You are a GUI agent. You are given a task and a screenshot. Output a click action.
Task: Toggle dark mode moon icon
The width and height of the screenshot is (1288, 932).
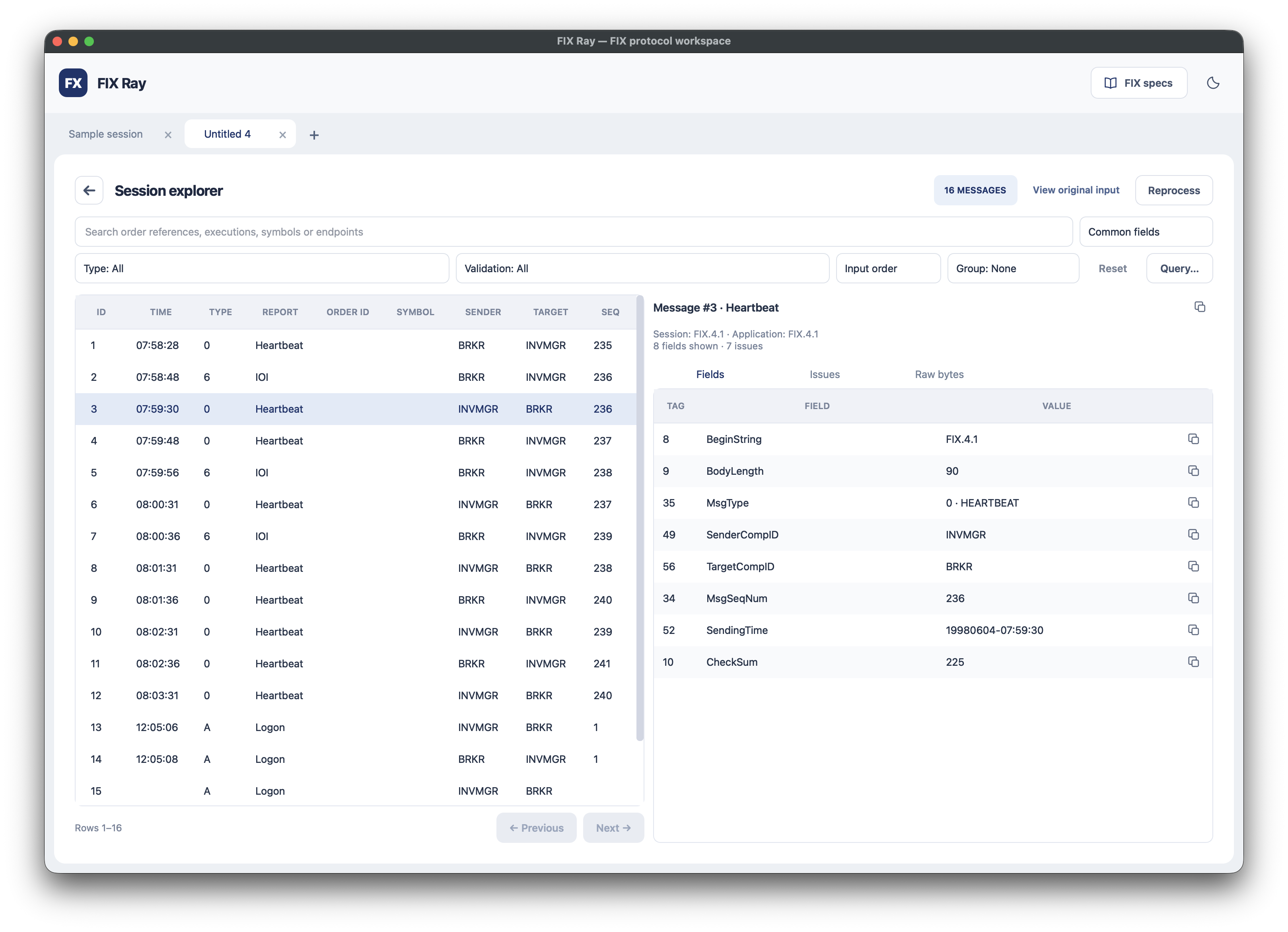point(1212,83)
